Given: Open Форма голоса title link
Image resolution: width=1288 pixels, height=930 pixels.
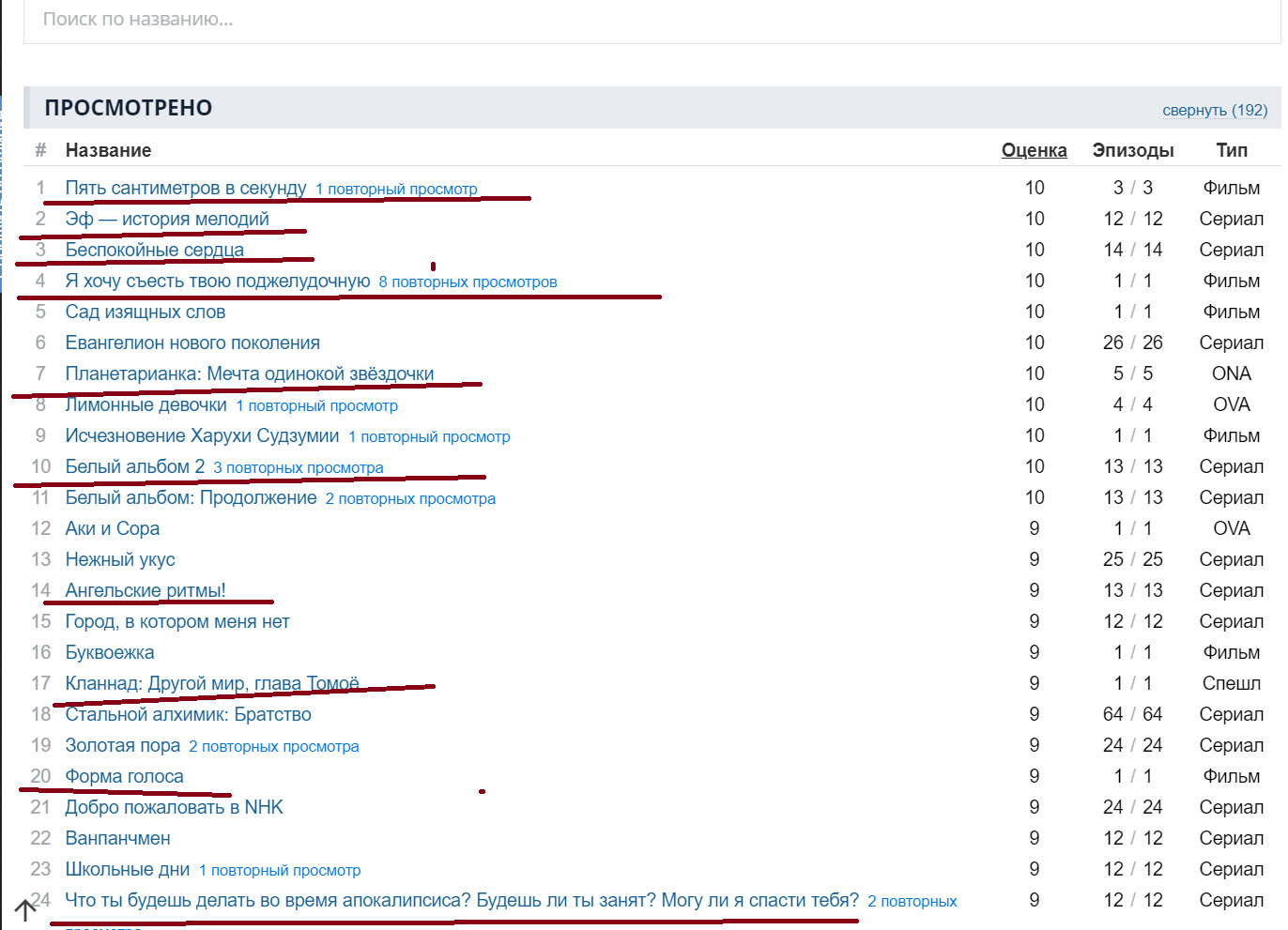Looking at the screenshot, I should 124,776.
